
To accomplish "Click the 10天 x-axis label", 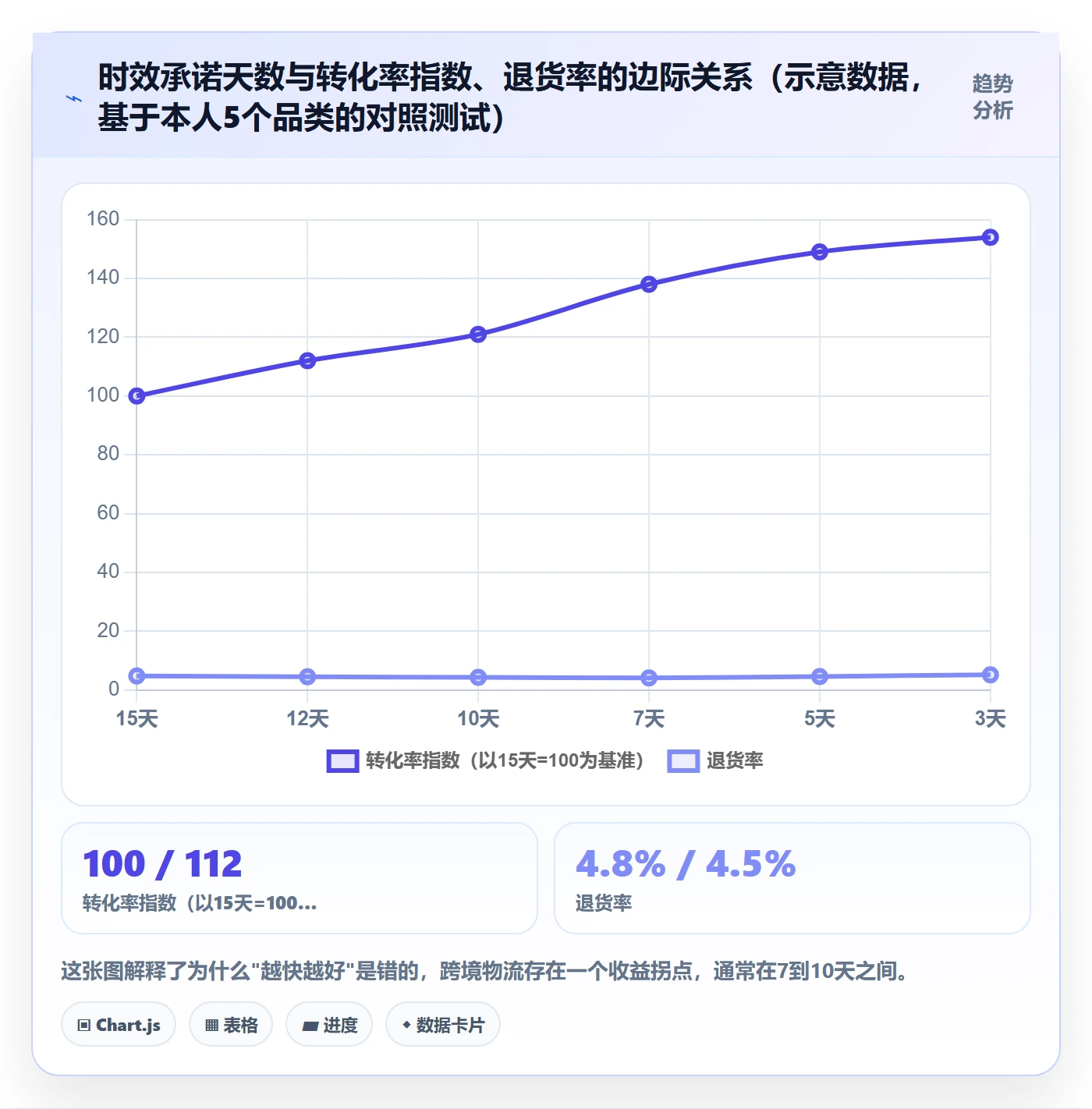I will [x=478, y=719].
